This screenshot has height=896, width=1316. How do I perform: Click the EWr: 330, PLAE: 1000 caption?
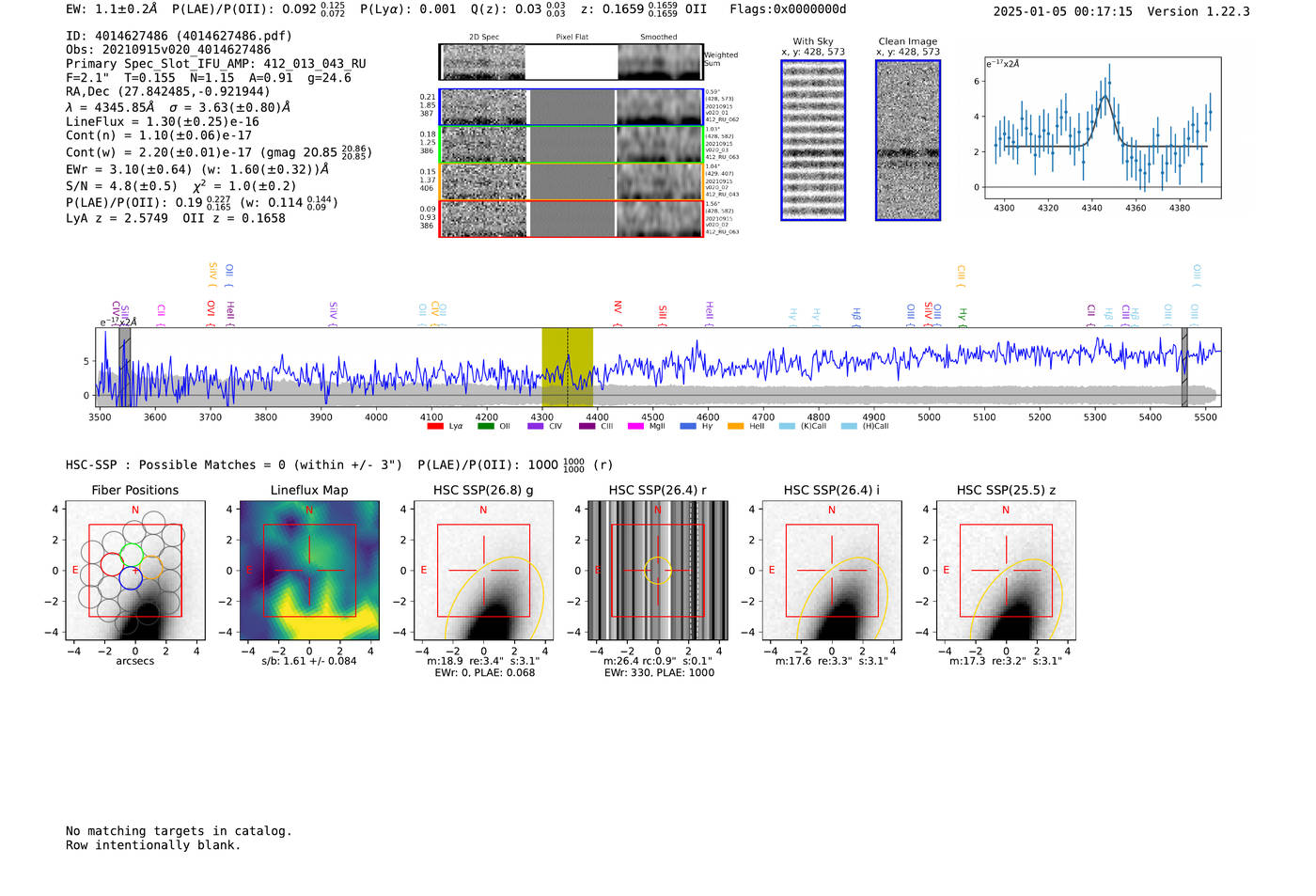click(659, 672)
